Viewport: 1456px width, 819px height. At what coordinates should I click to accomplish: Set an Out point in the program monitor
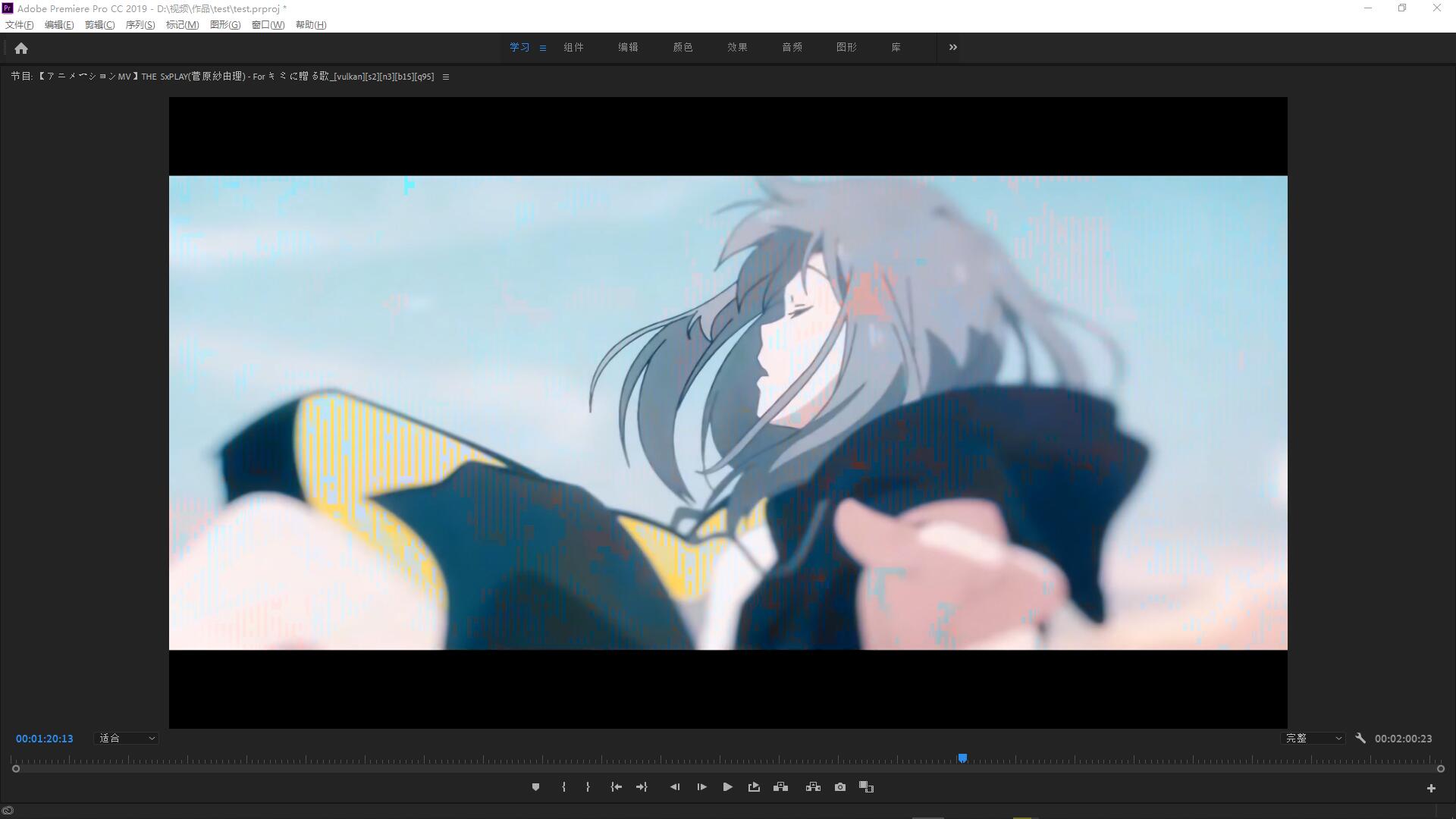[x=588, y=786]
